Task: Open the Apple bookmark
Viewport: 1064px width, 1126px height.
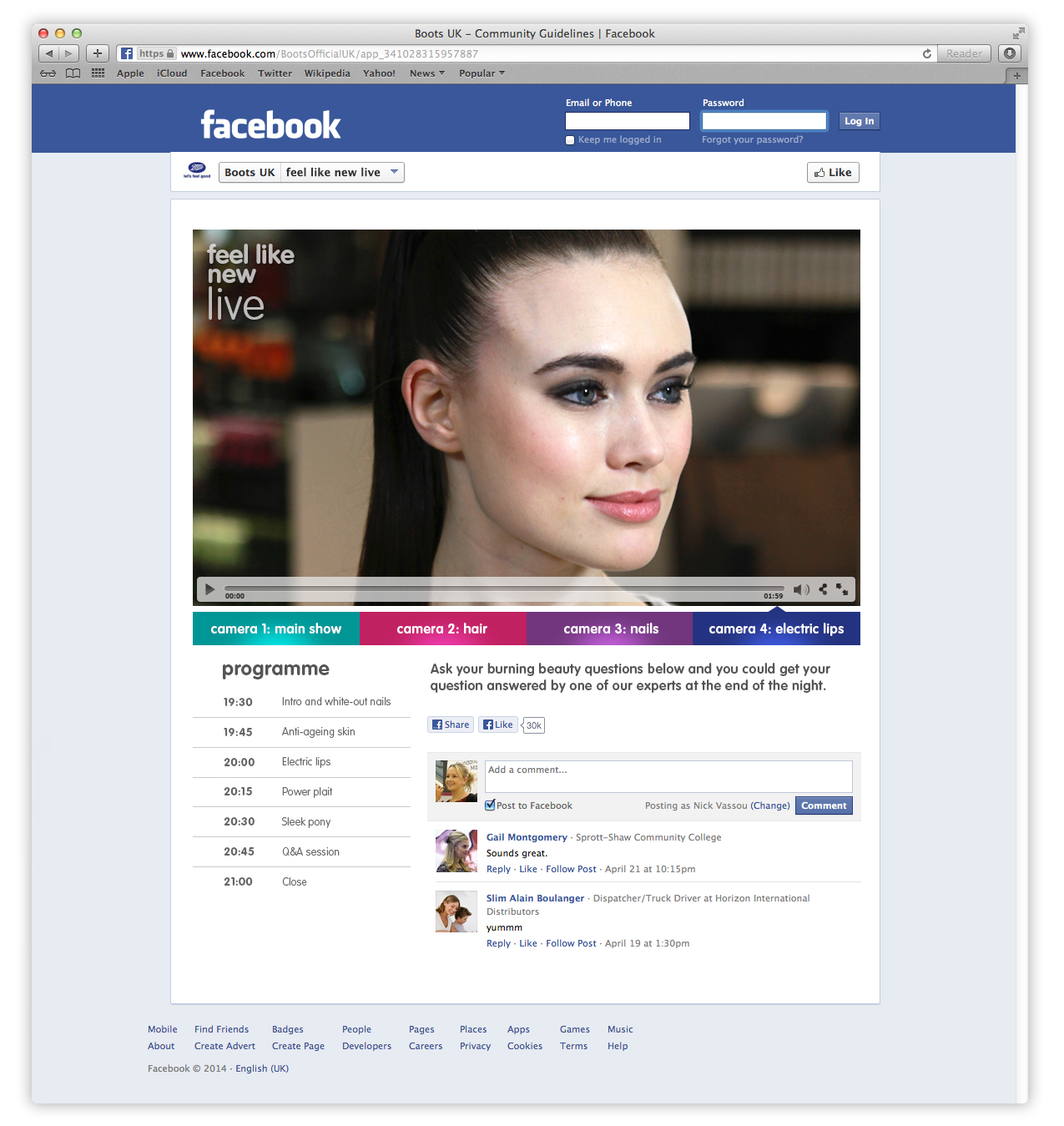Action: tap(130, 73)
